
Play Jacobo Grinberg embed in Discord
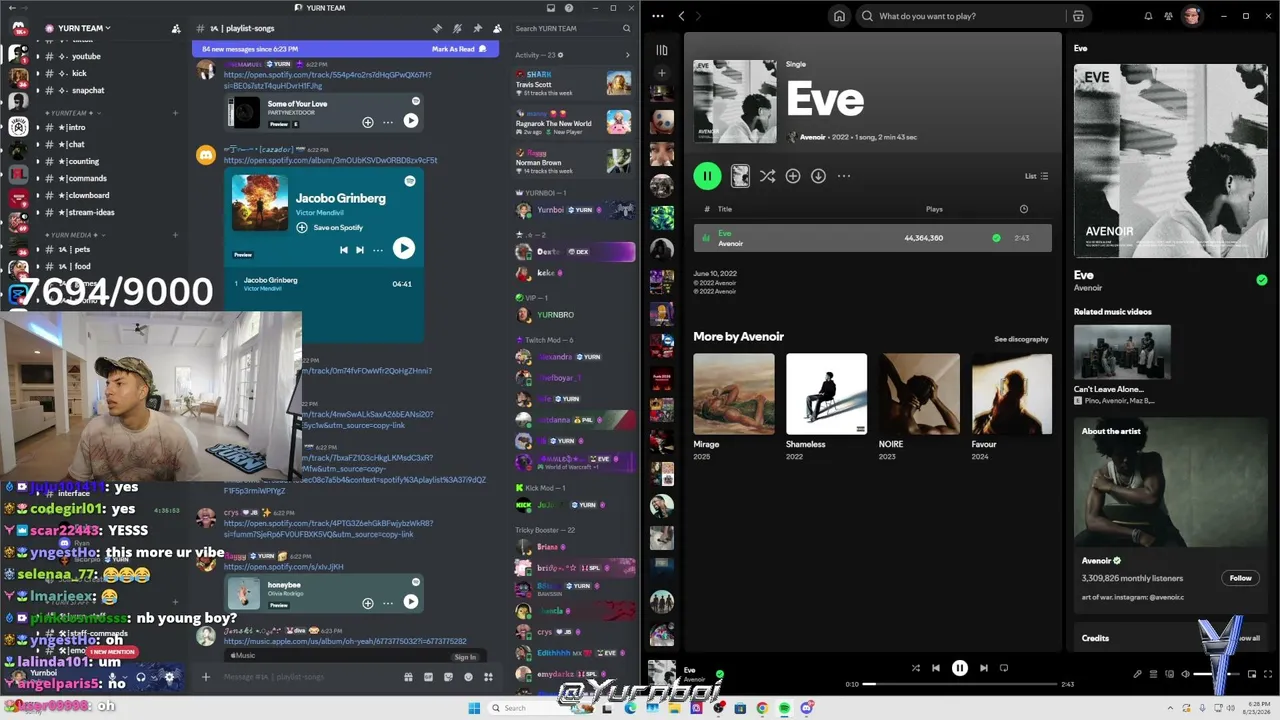(x=404, y=248)
